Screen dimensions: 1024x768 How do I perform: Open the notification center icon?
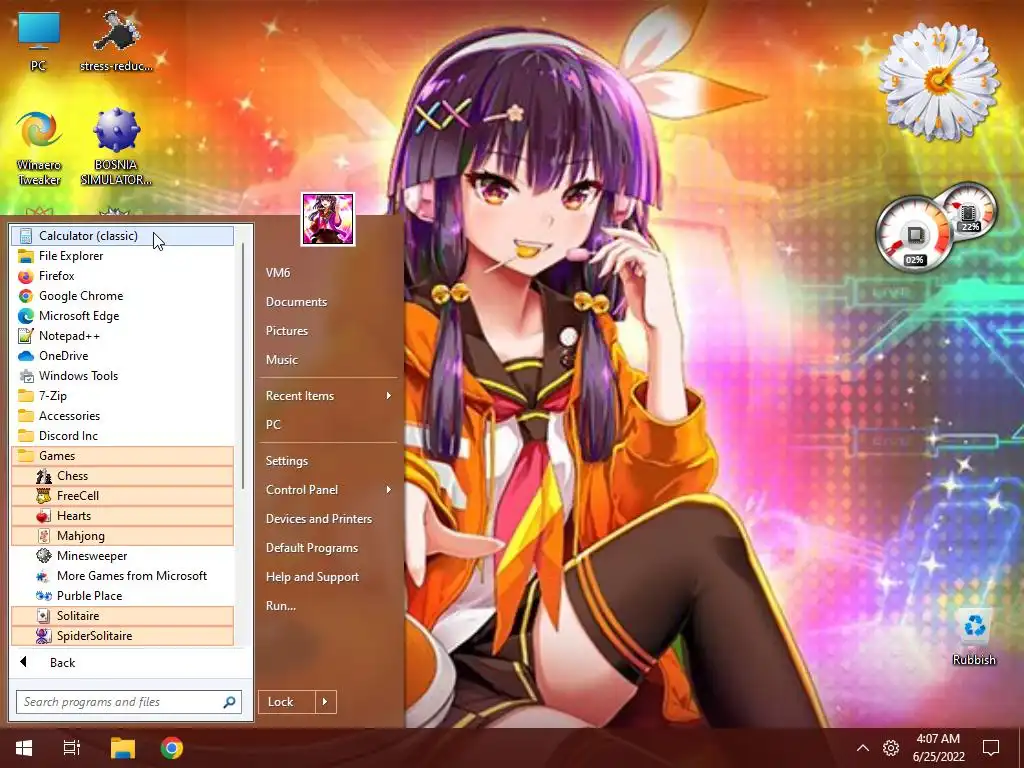991,748
